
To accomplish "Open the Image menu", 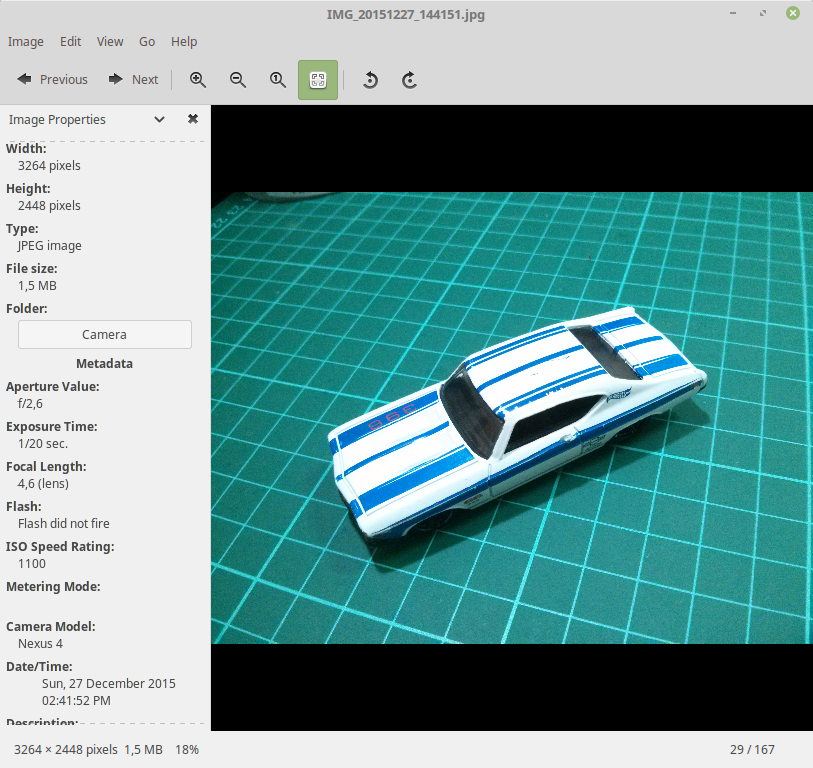I will pos(26,42).
